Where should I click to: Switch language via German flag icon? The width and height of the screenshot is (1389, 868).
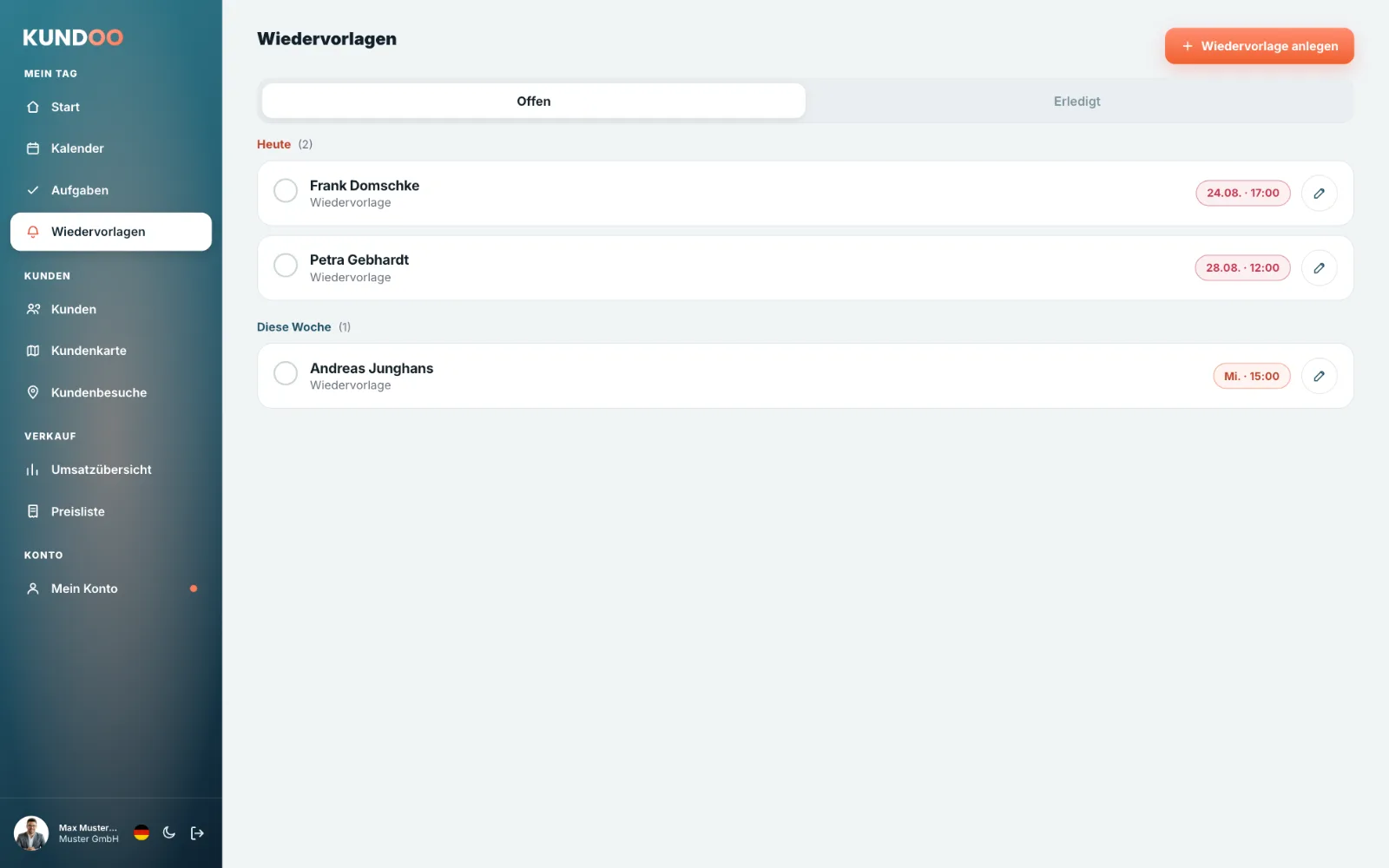(x=142, y=833)
